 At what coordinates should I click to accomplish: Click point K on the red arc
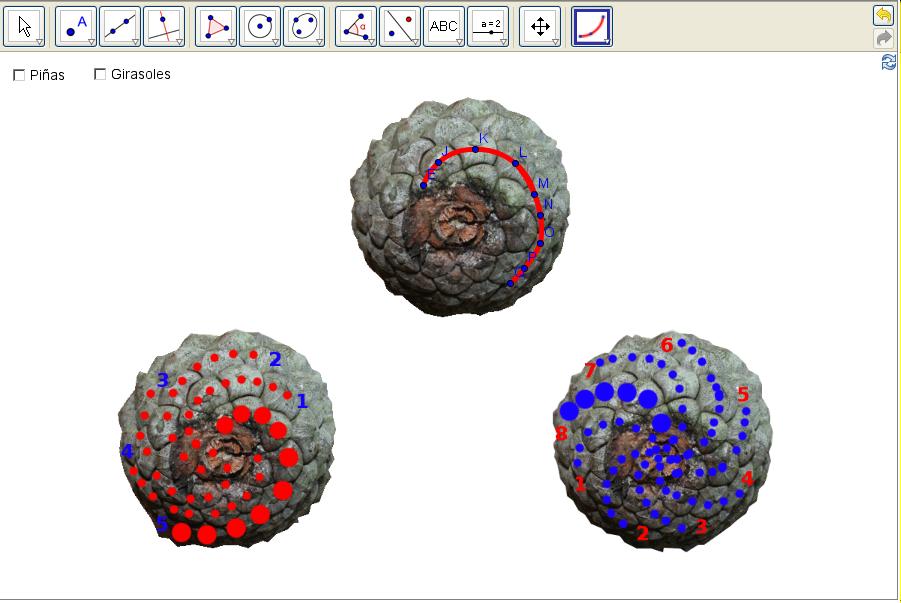point(476,150)
